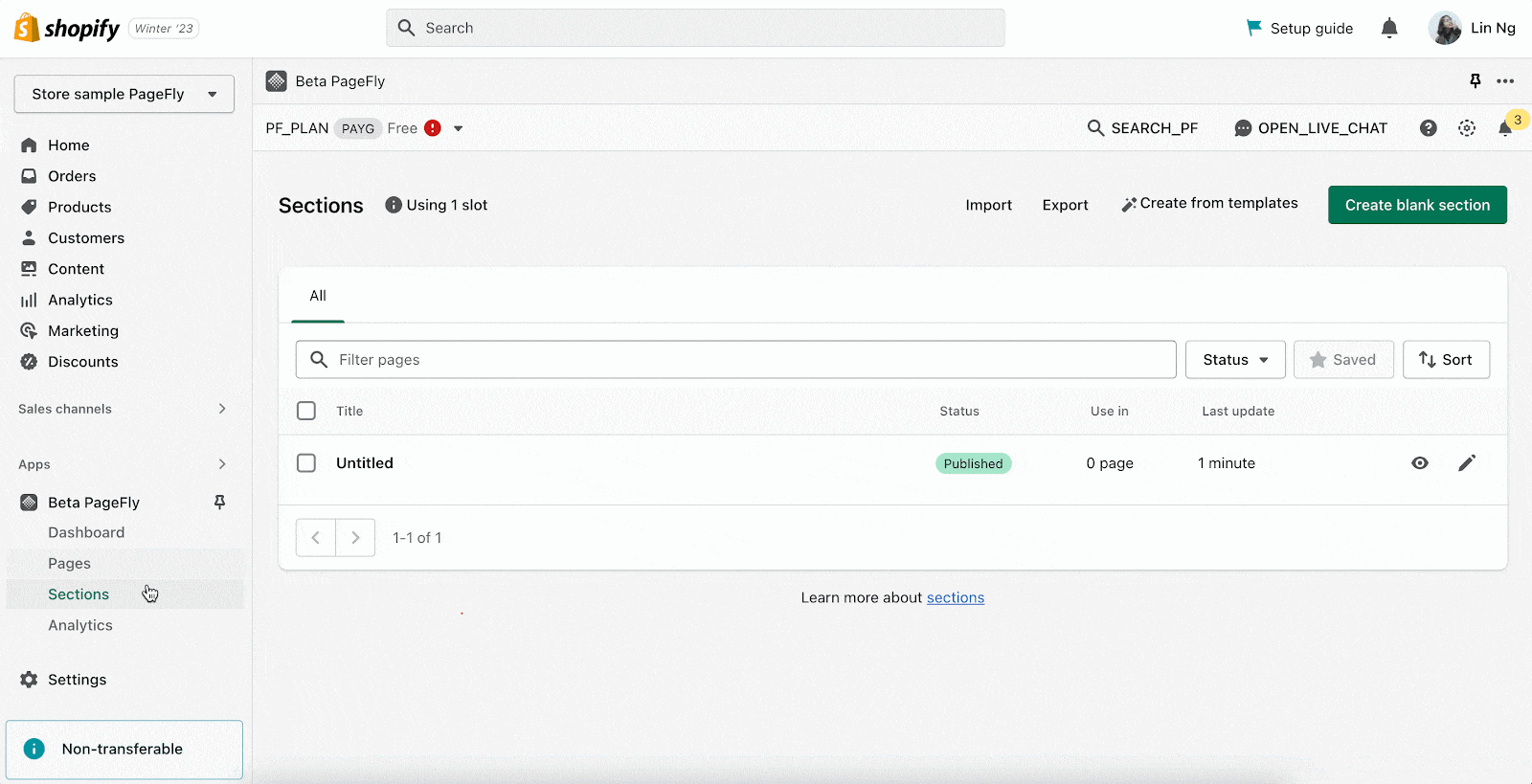
Task: Expand the Sales channels chevron
Action: point(222,409)
